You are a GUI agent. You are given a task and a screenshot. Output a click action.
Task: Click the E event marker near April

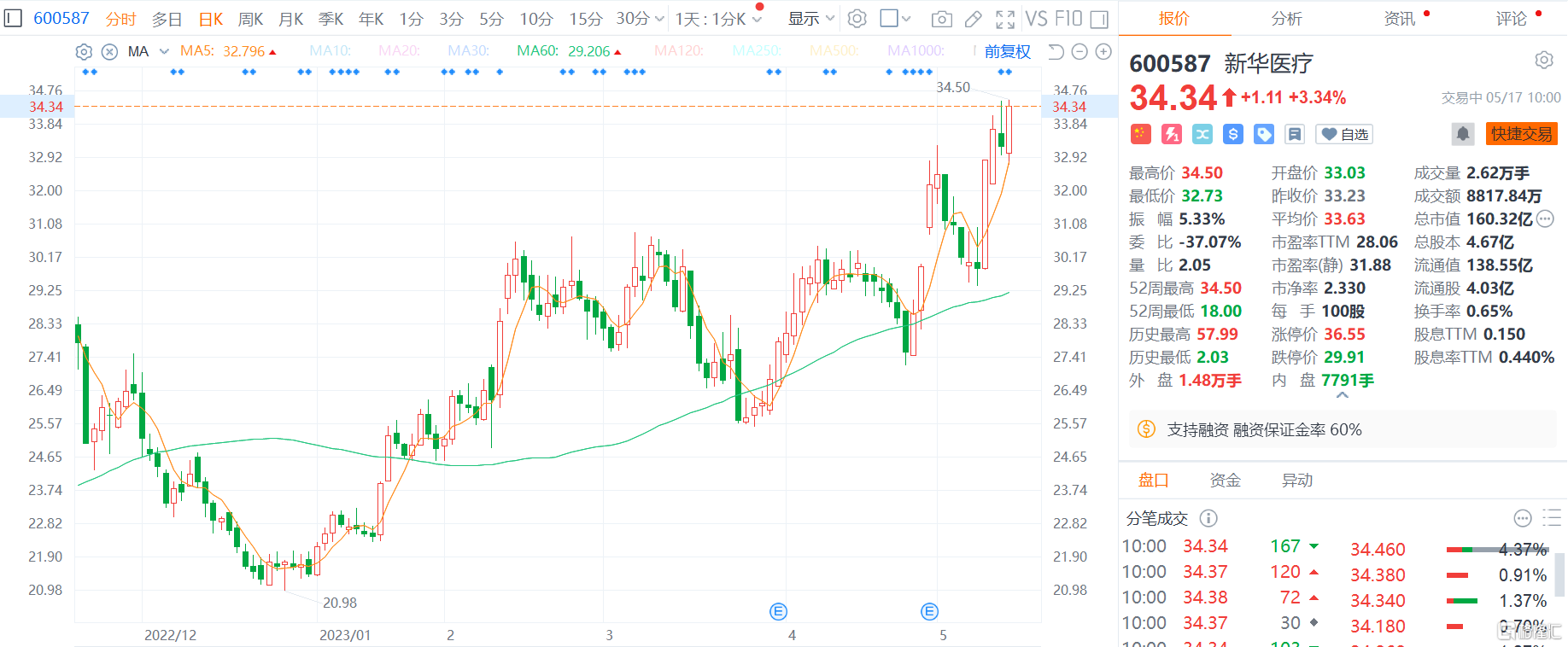point(778,611)
